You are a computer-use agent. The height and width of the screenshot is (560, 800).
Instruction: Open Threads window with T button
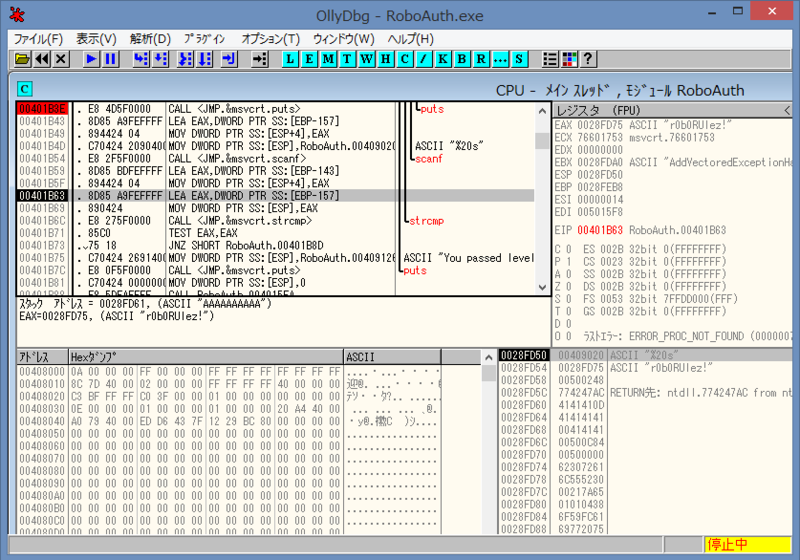(x=347, y=59)
